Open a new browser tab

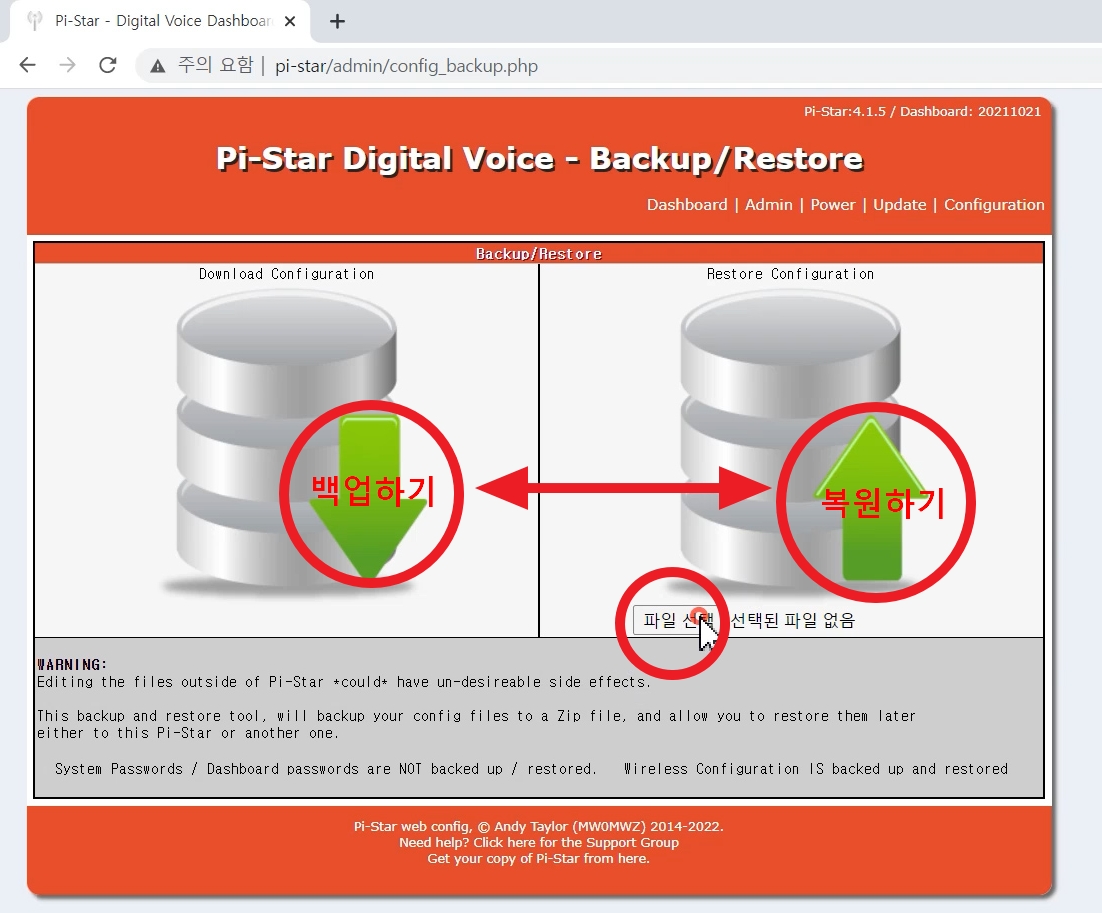tap(337, 21)
